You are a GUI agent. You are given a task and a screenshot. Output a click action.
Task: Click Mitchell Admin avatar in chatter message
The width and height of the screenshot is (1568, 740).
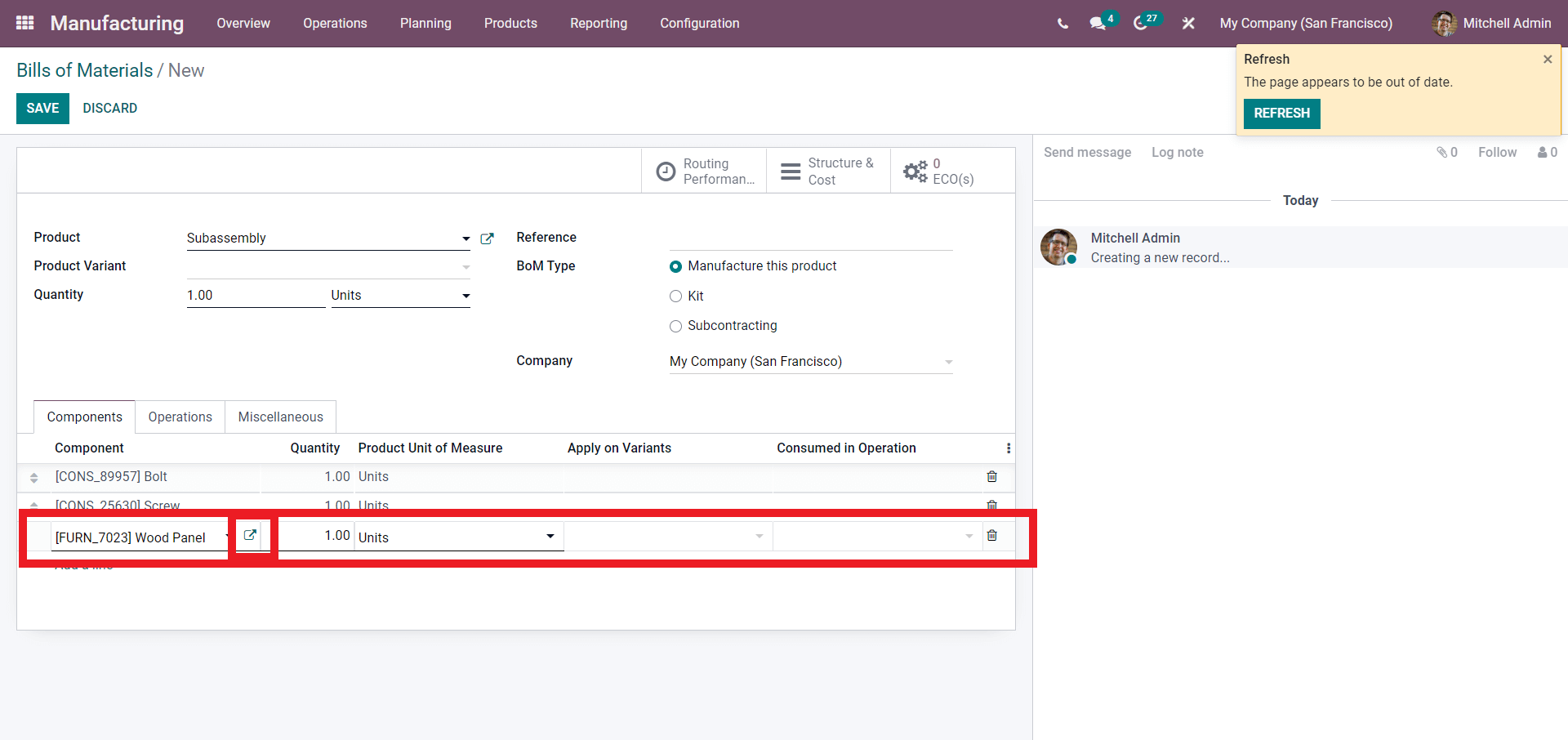pos(1058,247)
